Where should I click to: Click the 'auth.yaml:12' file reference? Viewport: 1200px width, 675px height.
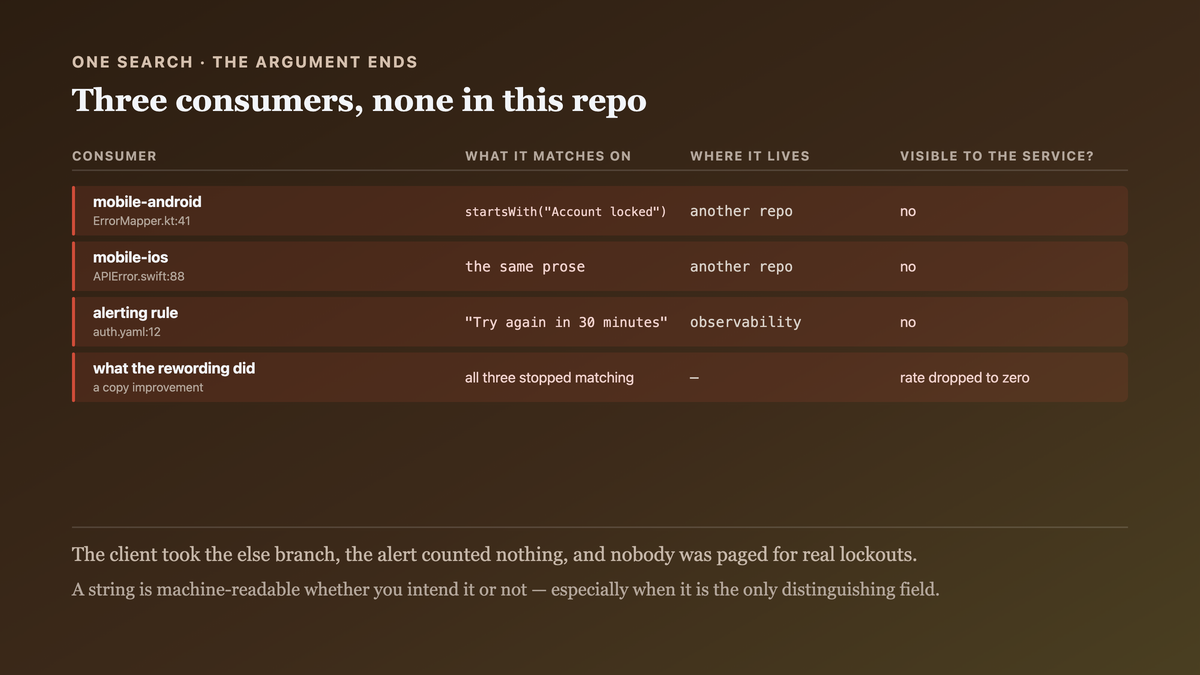point(127,332)
